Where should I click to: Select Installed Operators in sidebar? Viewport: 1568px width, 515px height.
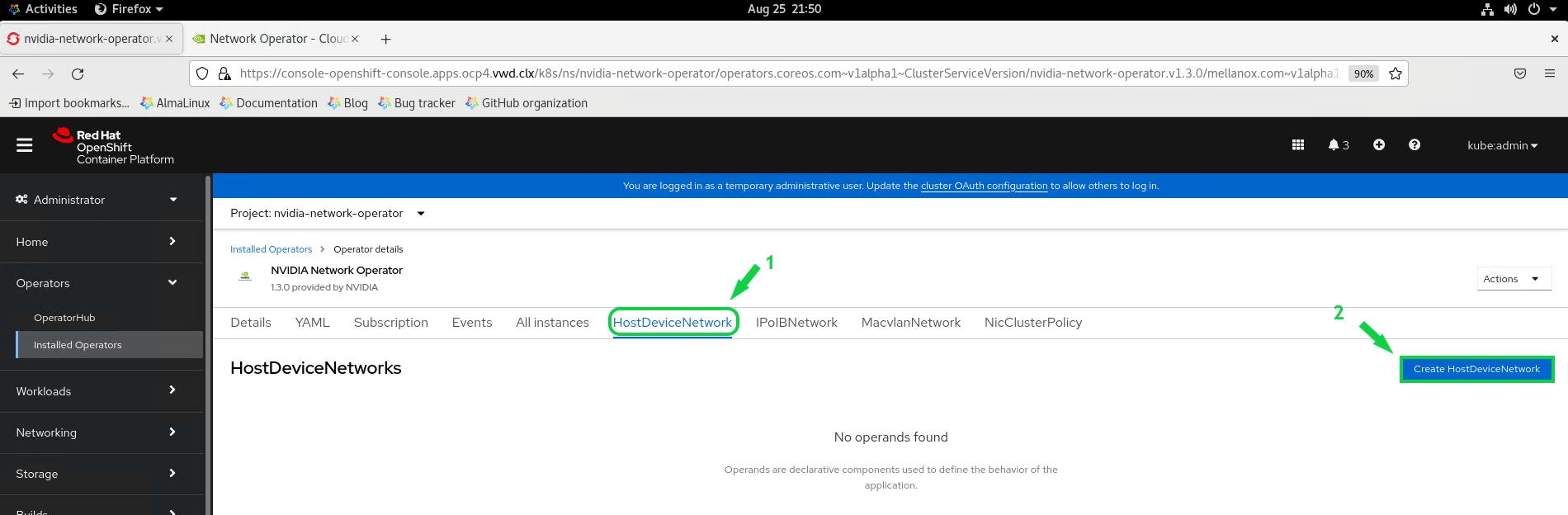(109, 345)
